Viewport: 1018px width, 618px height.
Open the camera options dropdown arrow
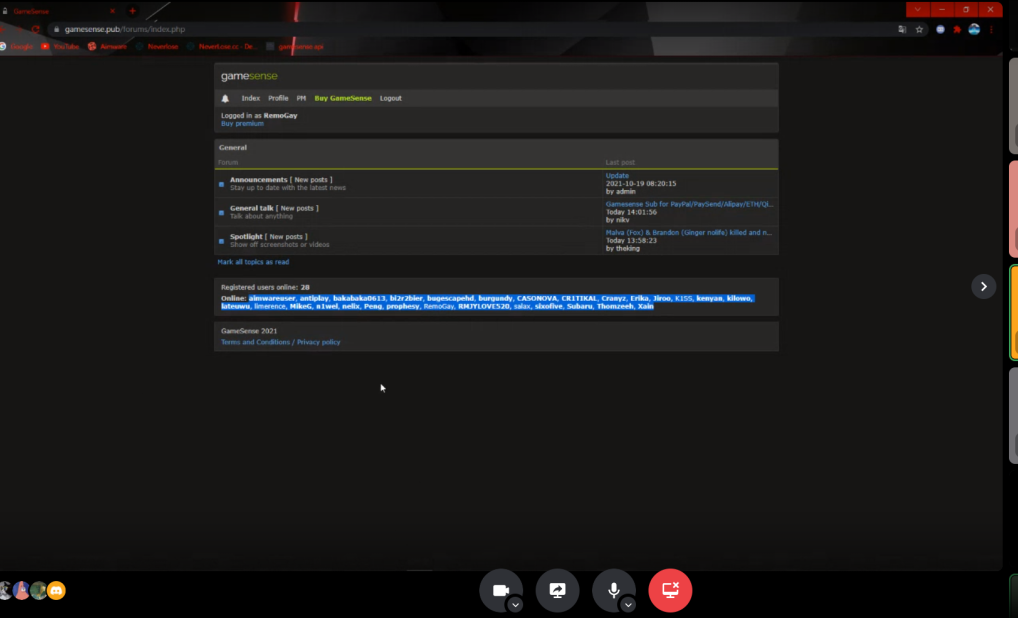click(x=515, y=604)
